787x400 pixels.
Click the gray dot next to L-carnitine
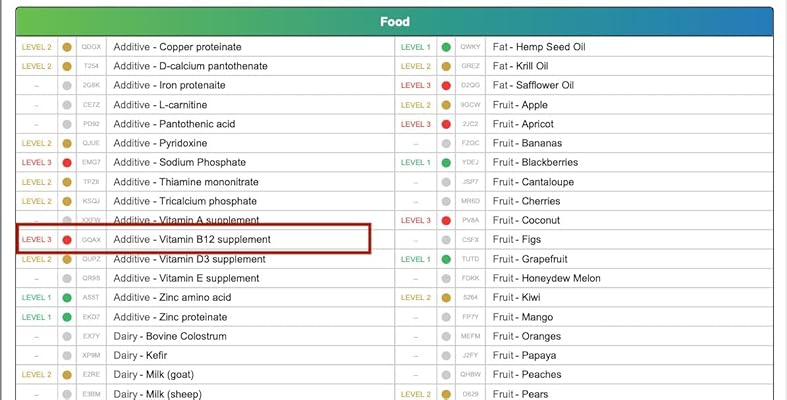click(x=67, y=105)
